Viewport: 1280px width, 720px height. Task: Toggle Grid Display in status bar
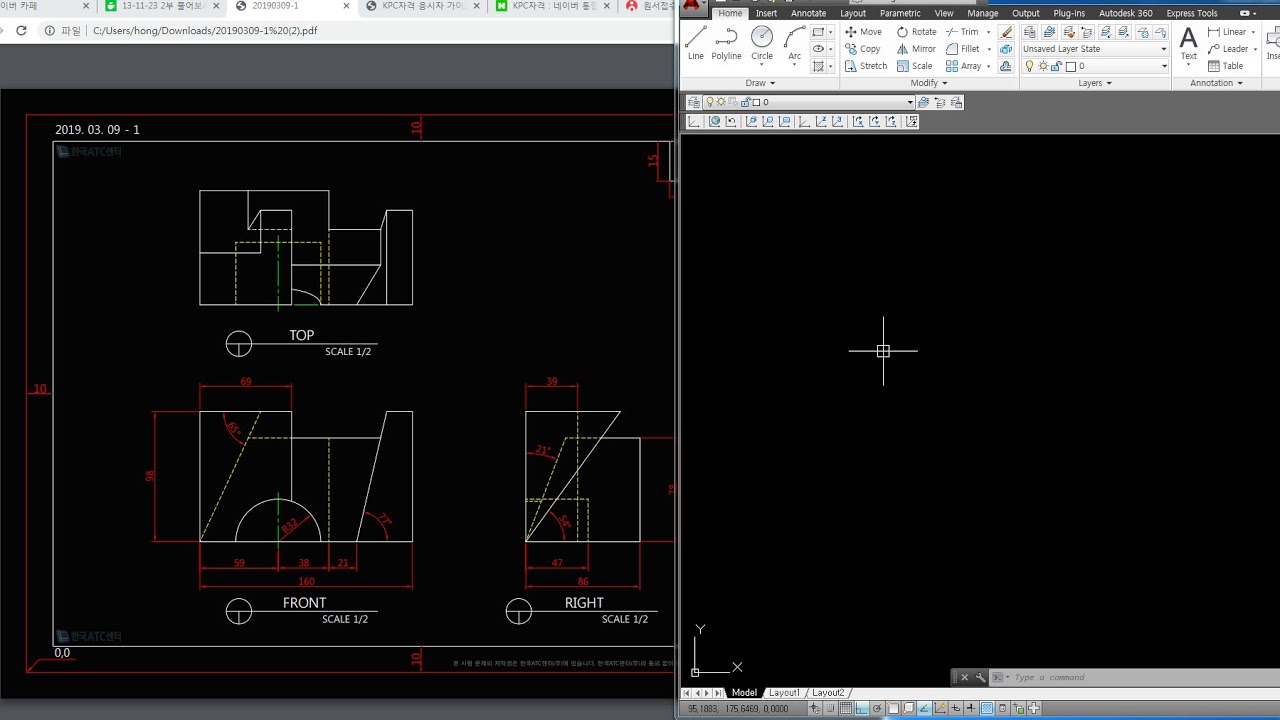[x=847, y=708]
